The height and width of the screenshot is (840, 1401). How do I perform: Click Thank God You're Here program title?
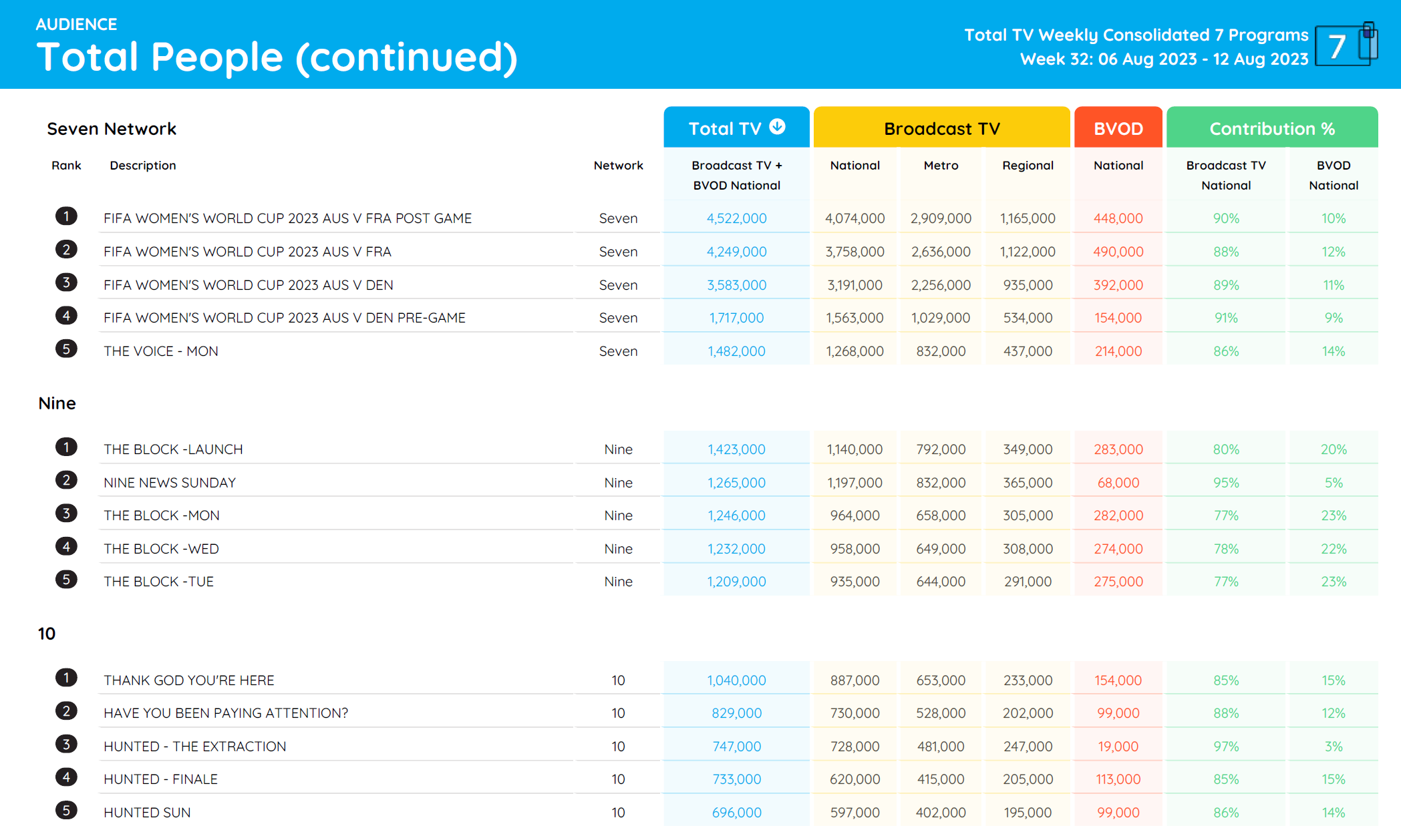(x=189, y=680)
